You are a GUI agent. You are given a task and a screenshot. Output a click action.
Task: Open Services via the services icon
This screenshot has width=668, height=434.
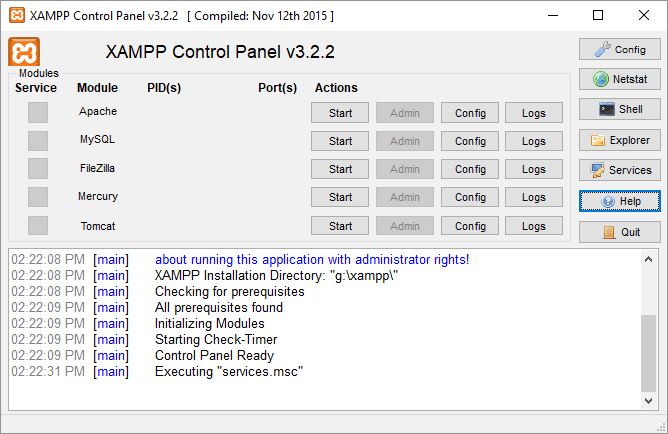coord(619,170)
